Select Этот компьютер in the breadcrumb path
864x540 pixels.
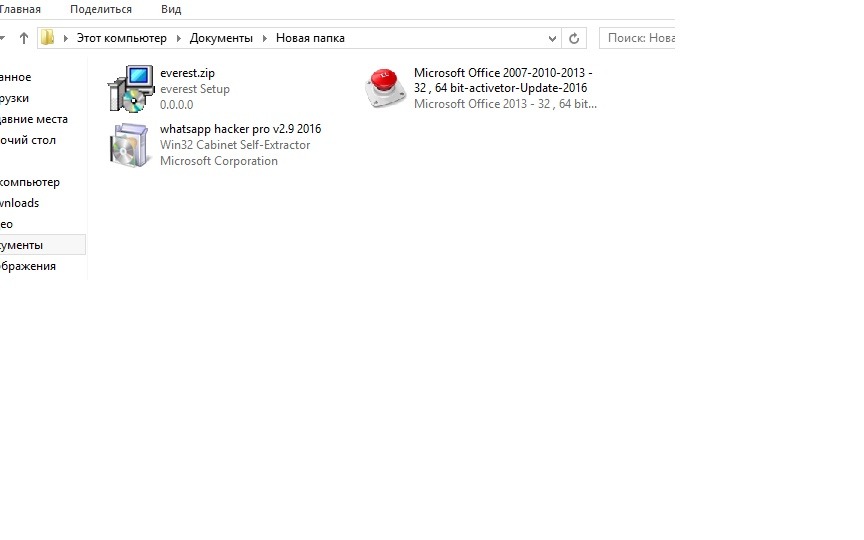pyautogui.click(x=121, y=38)
